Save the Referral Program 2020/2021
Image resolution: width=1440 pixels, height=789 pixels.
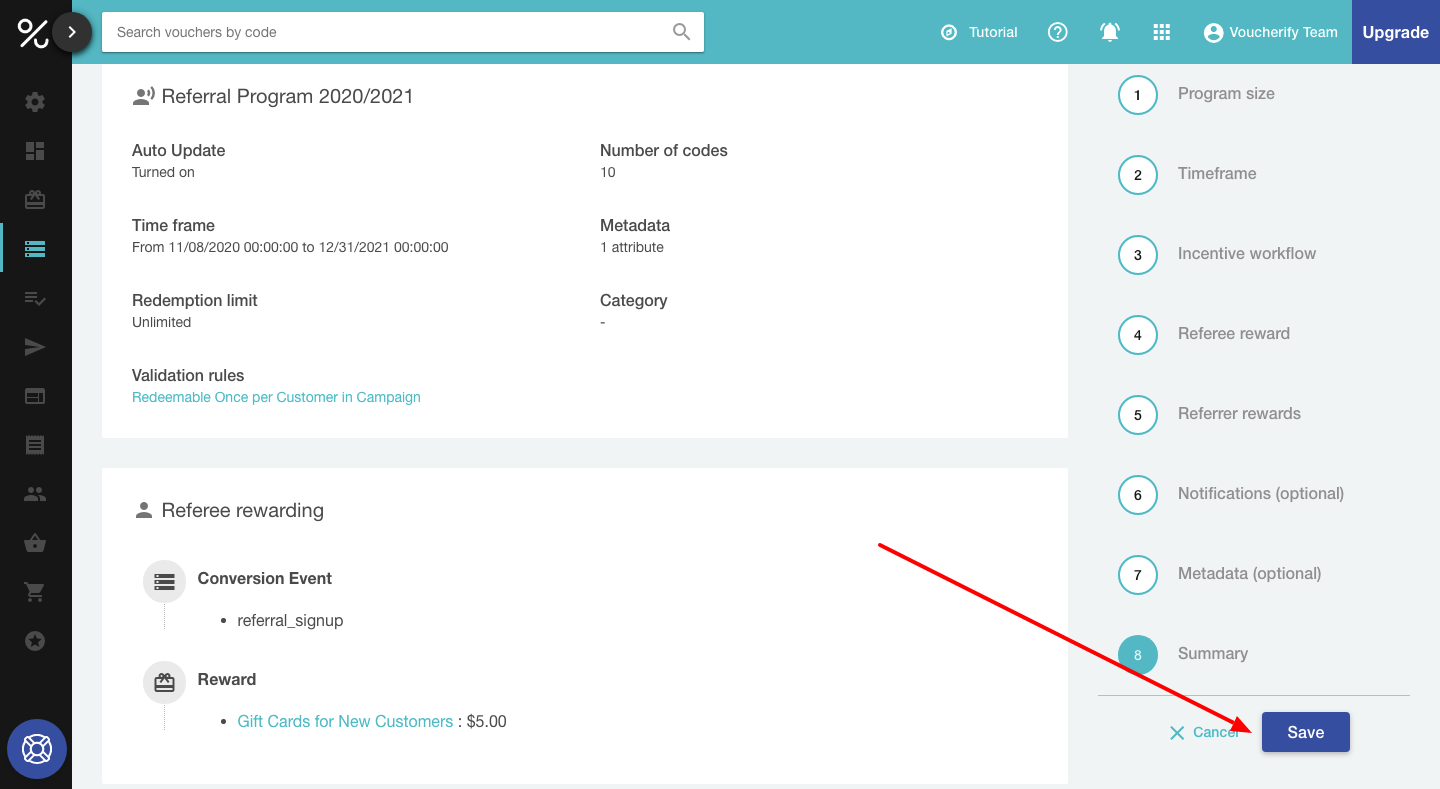pyautogui.click(x=1305, y=731)
